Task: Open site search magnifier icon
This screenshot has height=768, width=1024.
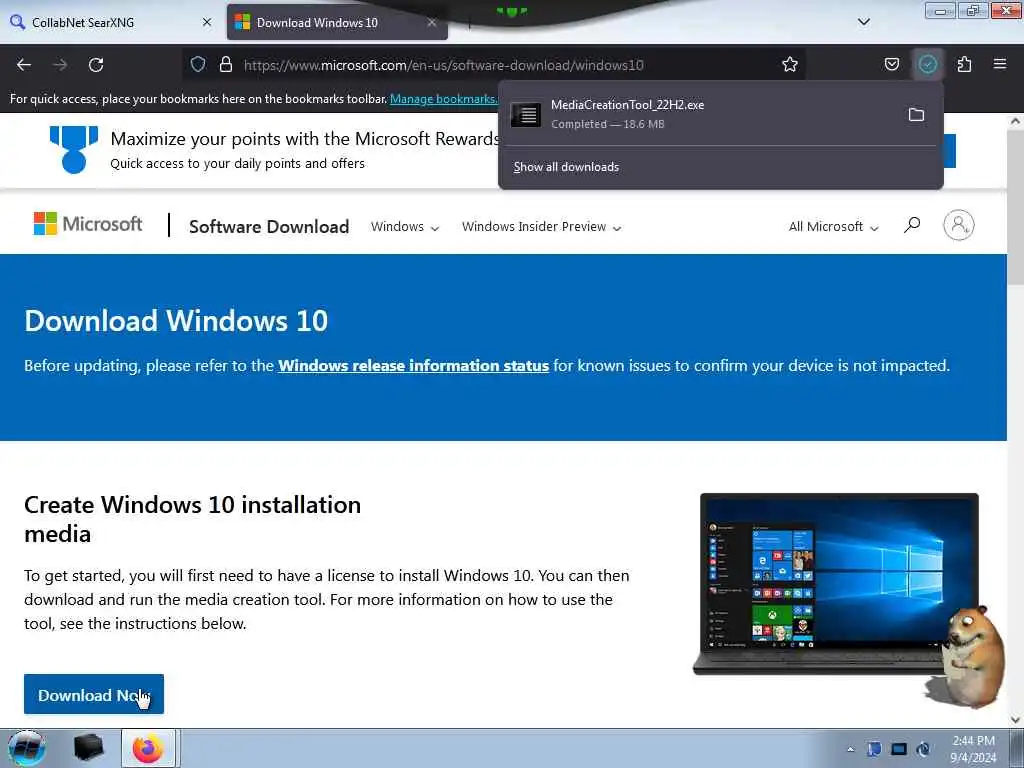Action: 912,225
